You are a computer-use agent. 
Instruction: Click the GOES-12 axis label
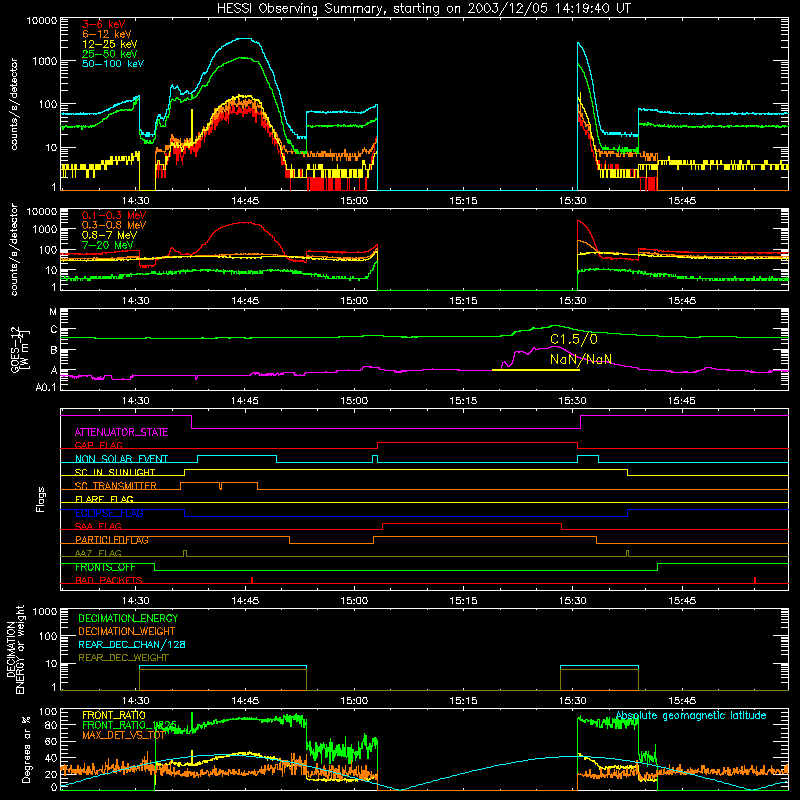[15, 350]
